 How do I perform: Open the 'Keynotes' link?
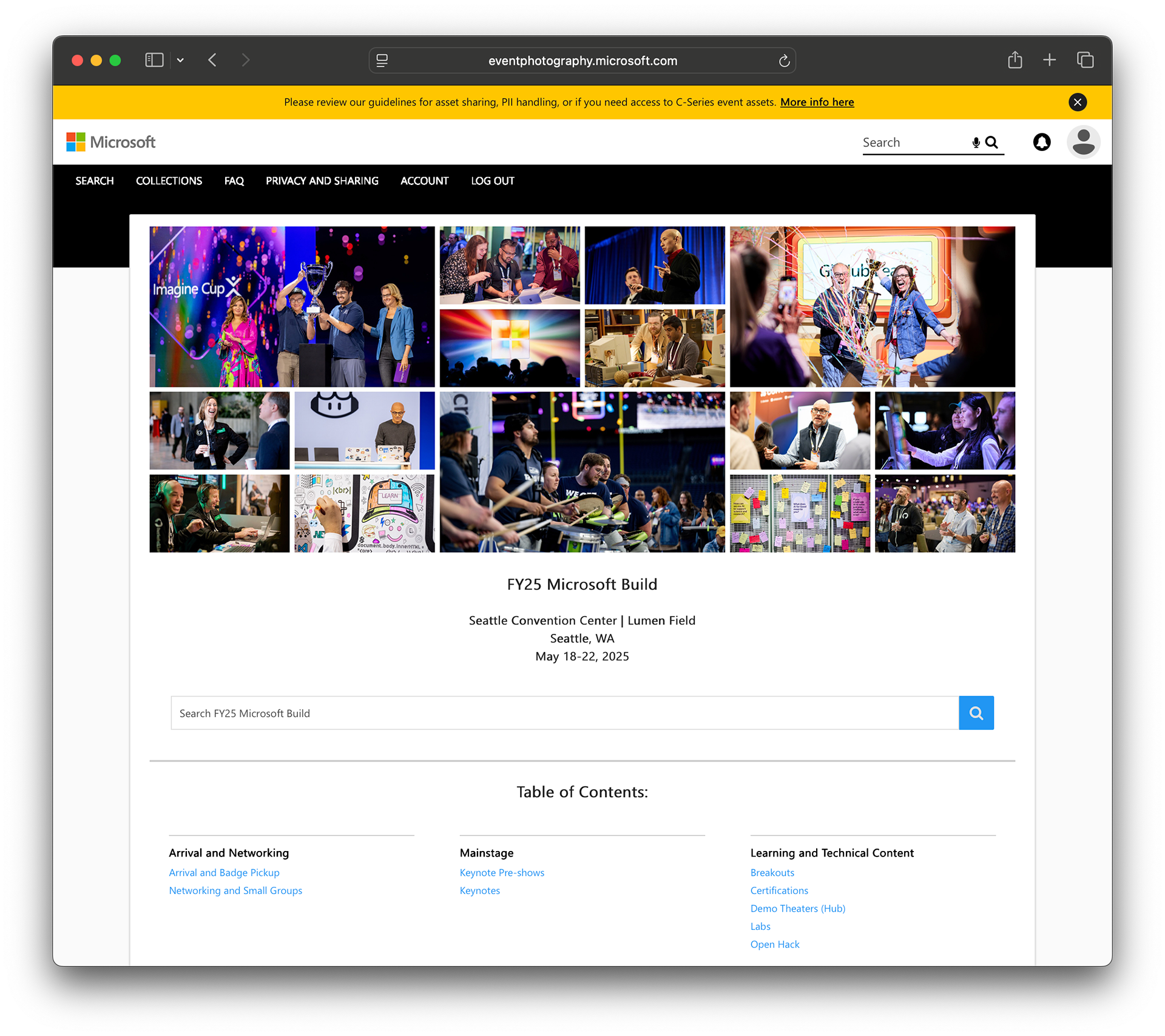coord(480,890)
